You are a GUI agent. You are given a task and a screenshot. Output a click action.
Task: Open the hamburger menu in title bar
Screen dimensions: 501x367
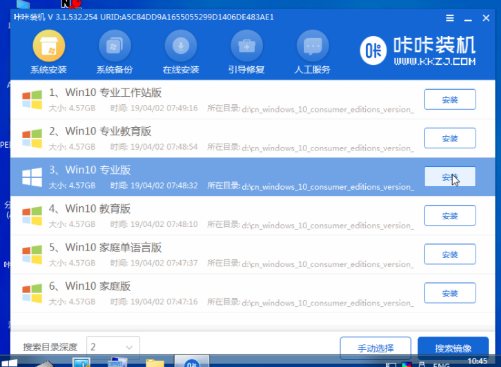(450, 18)
